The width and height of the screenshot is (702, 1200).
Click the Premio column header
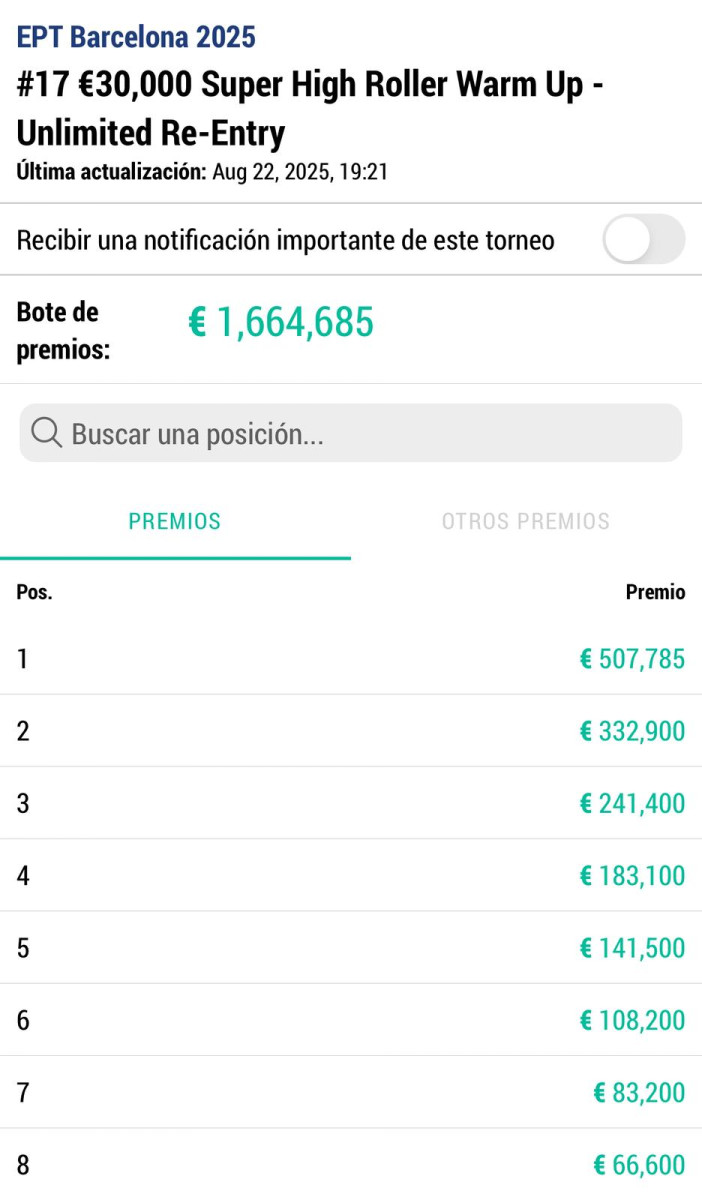click(655, 592)
